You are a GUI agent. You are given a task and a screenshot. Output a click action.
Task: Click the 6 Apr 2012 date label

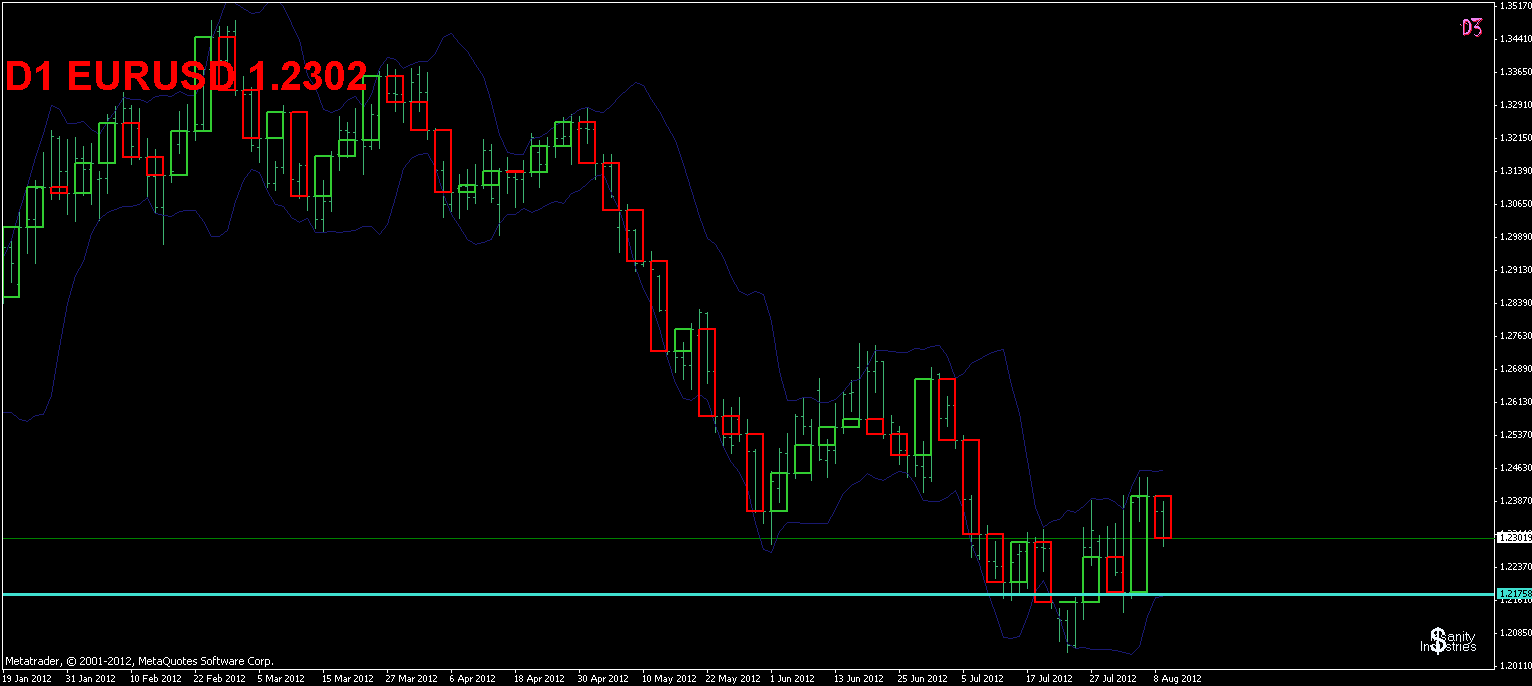point(473,678)
